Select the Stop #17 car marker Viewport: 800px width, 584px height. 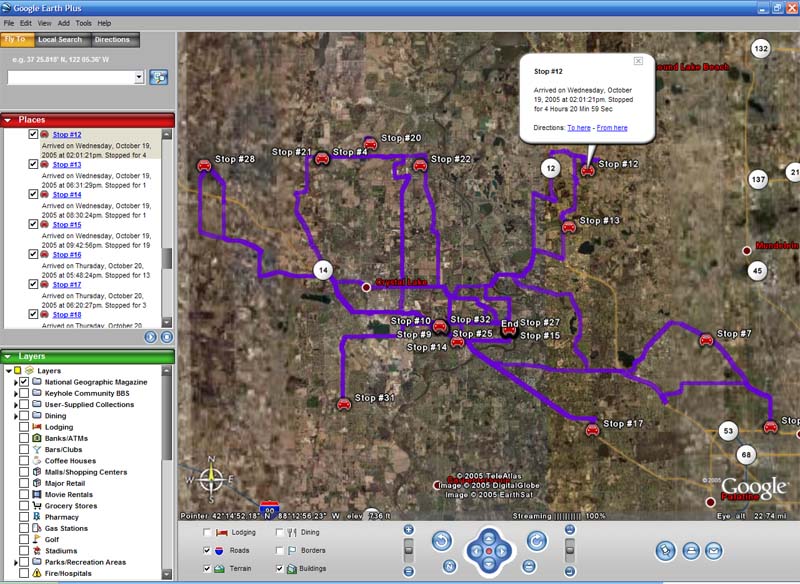(592, 430)
